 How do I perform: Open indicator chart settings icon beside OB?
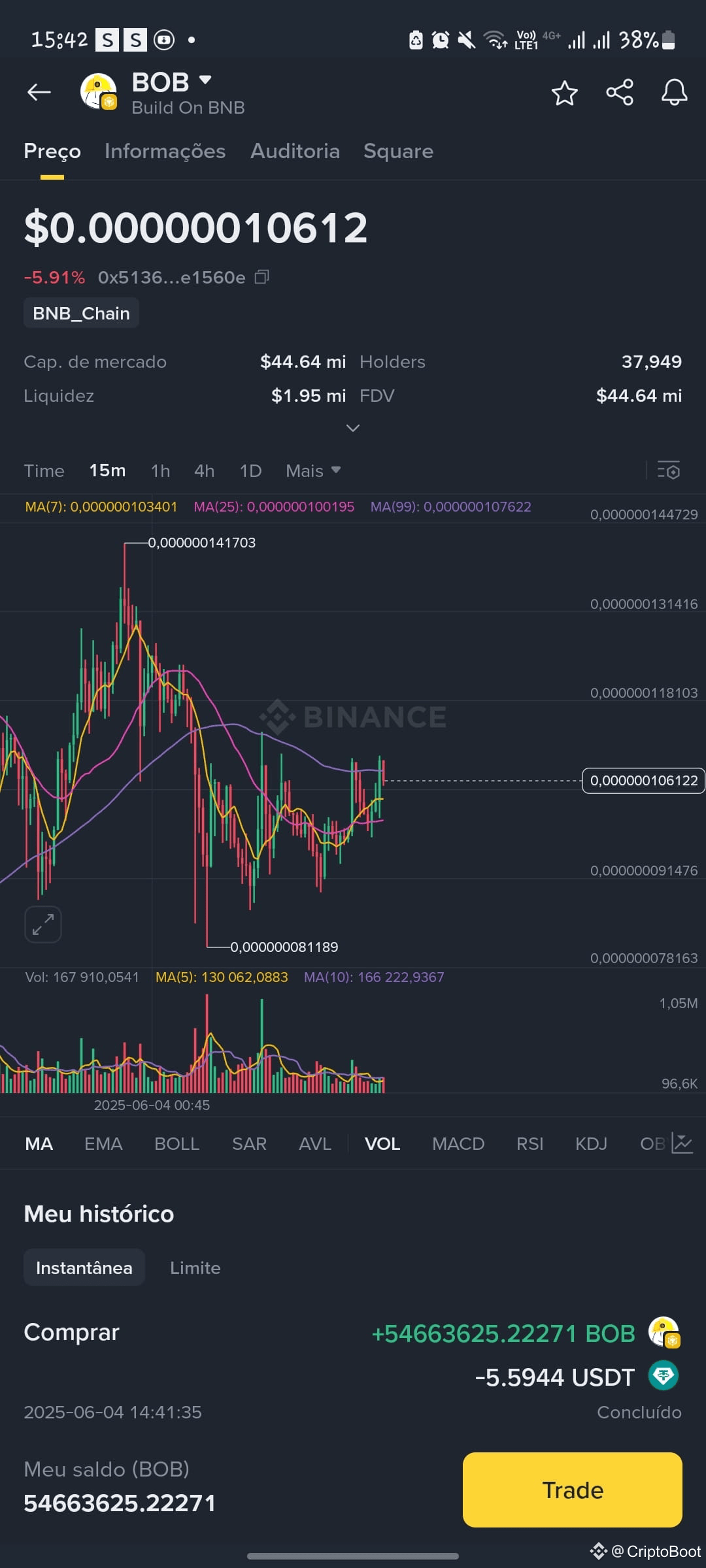[682, 1143]
